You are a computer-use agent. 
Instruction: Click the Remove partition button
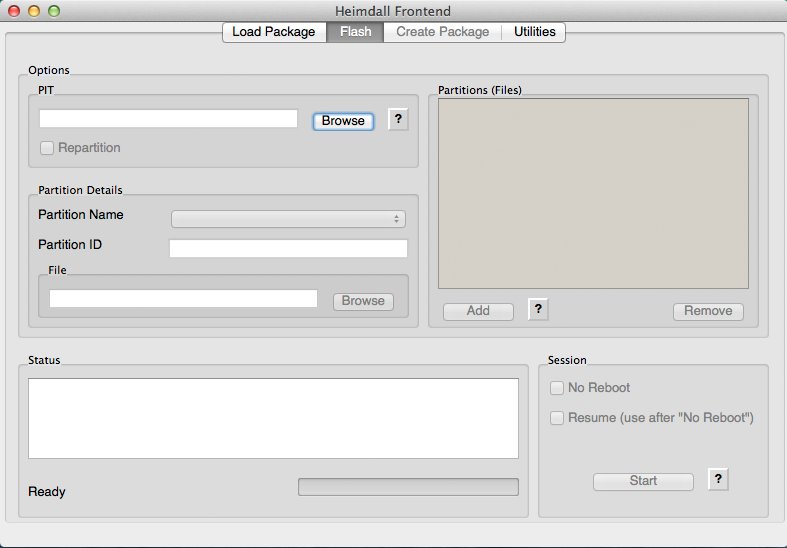coord(708,311)
